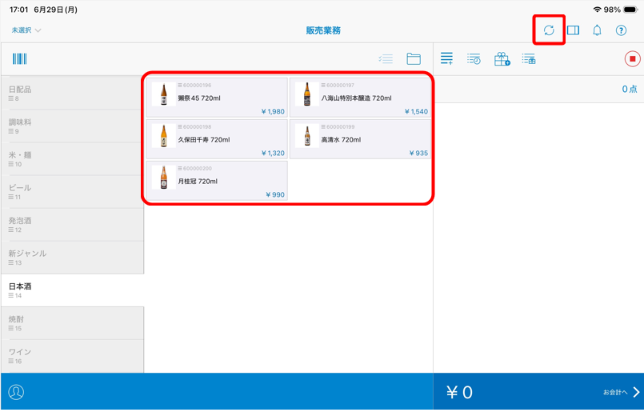Select the 日本酒 category

coord(72,290)
